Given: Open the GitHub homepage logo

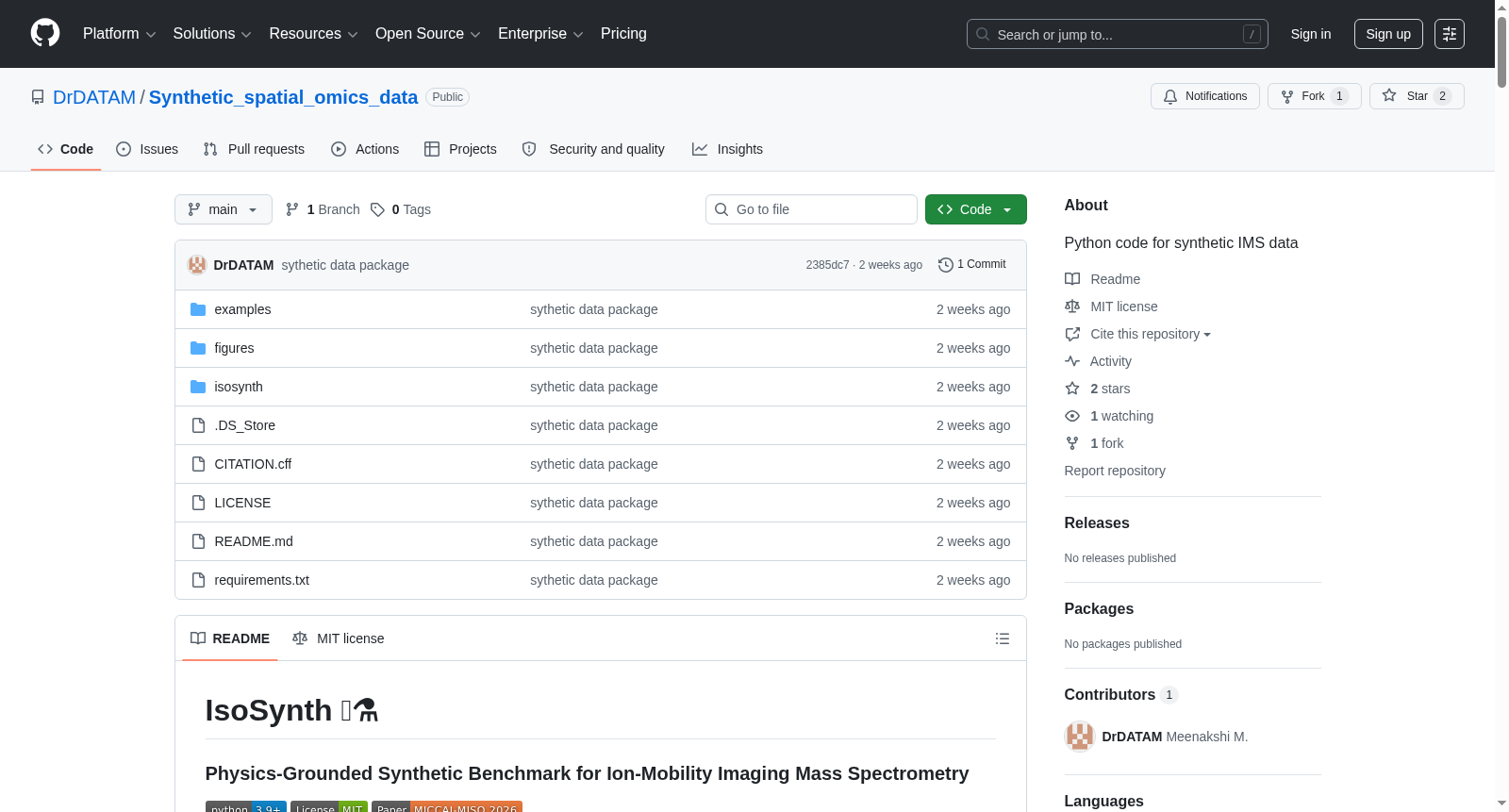Looking at the screenshot, I should [x=45, y=34].
